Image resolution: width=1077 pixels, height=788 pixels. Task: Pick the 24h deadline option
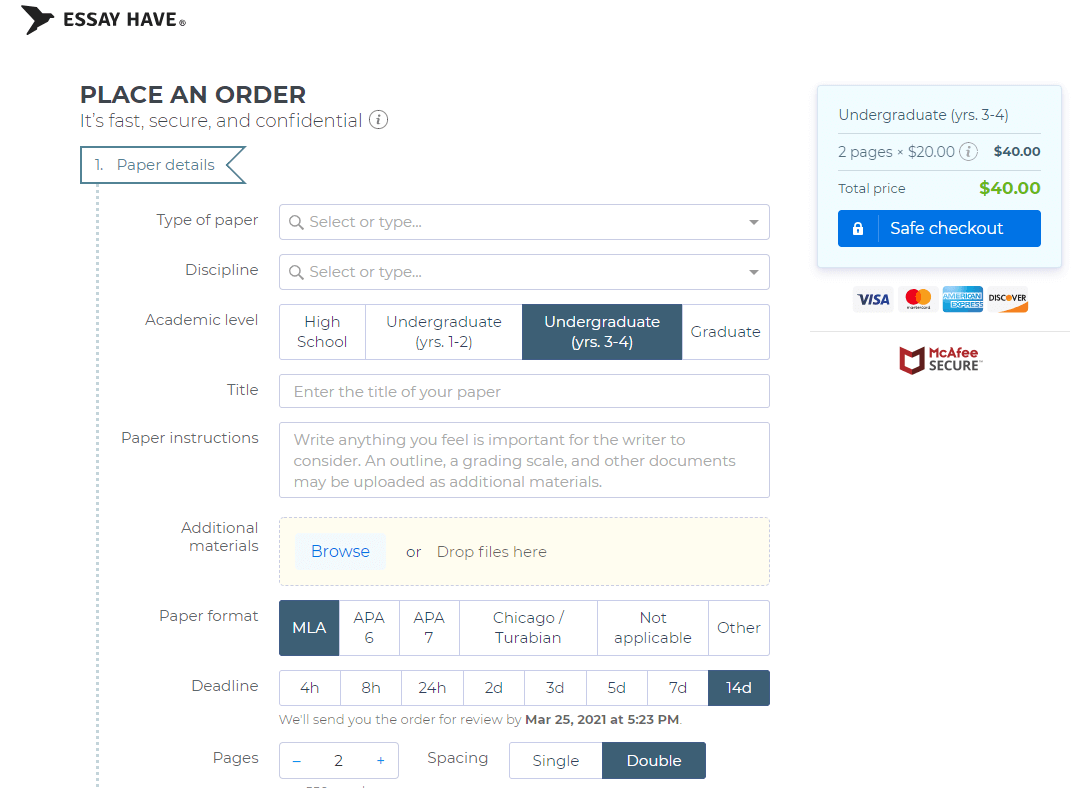[432, 688]
